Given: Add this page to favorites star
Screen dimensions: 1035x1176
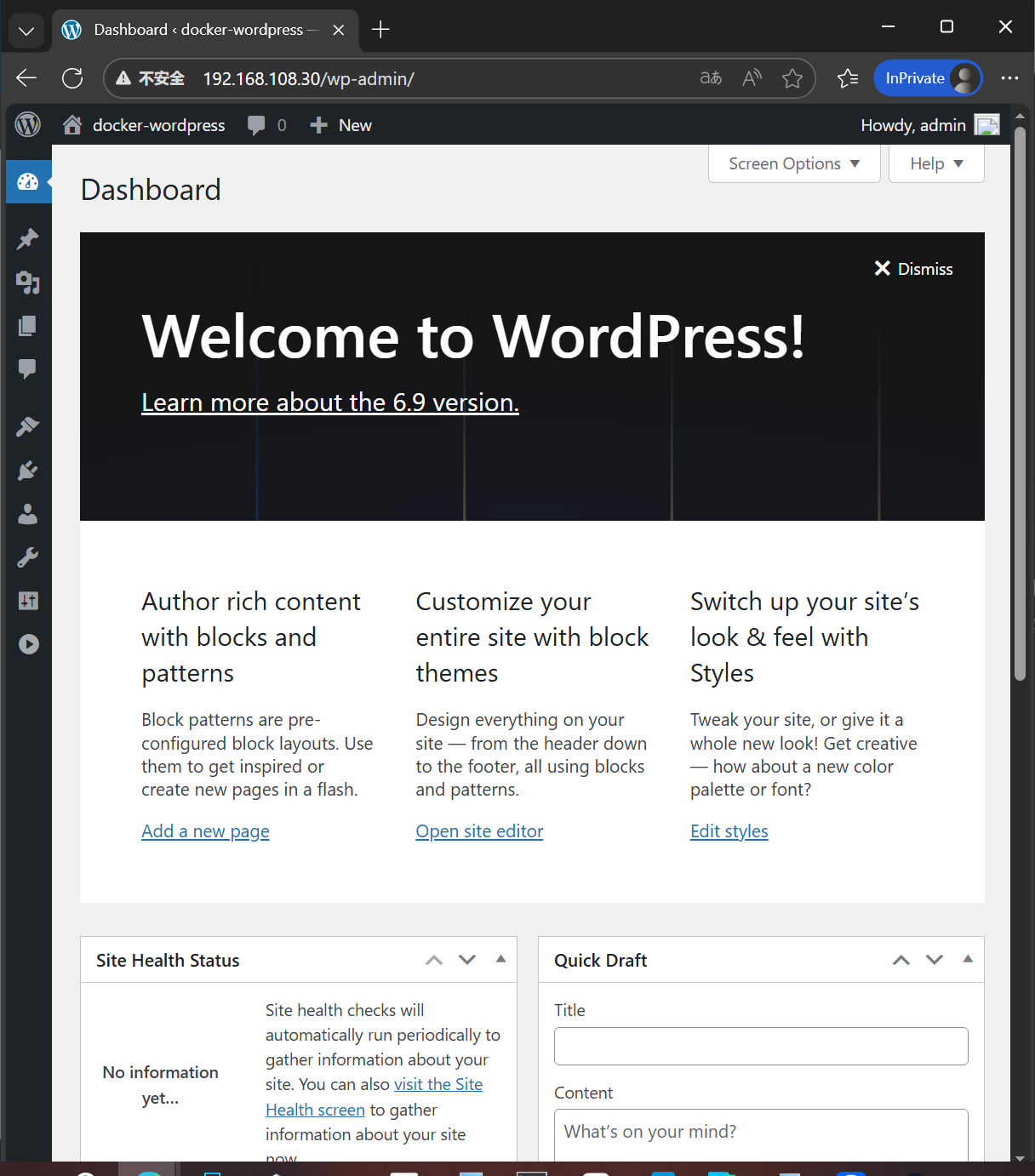Looking at the screenshot, I should pos(792,78).
